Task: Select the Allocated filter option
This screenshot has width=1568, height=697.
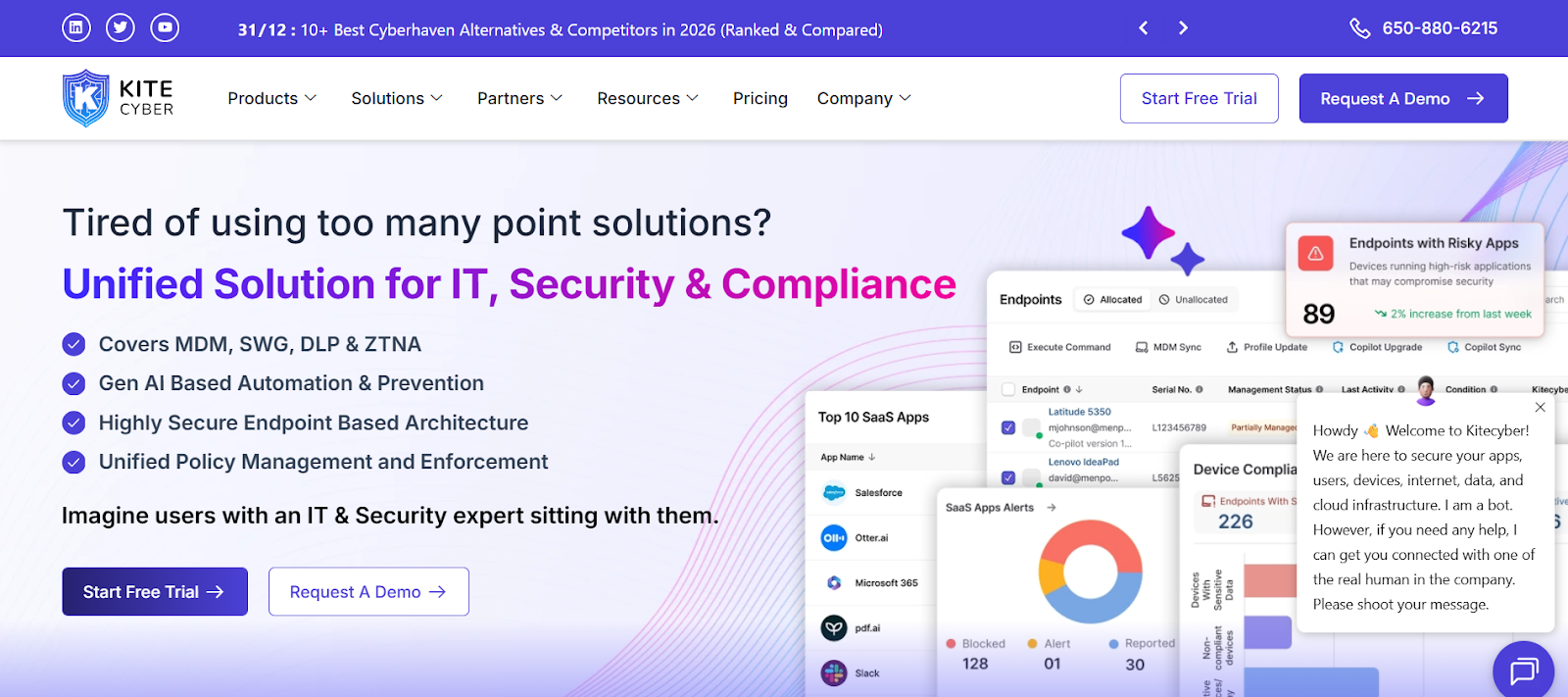Action: 1112,300
